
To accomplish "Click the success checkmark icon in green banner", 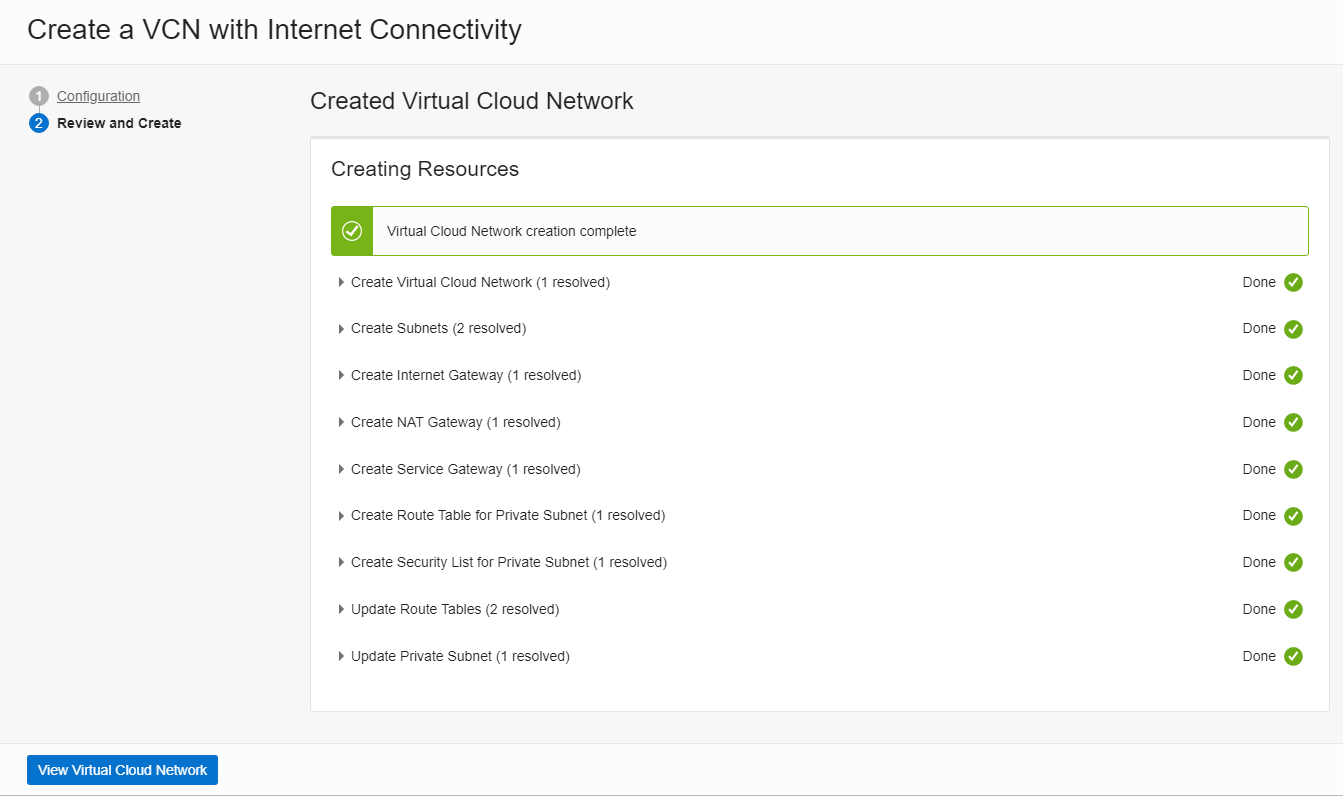I will 352,230.
